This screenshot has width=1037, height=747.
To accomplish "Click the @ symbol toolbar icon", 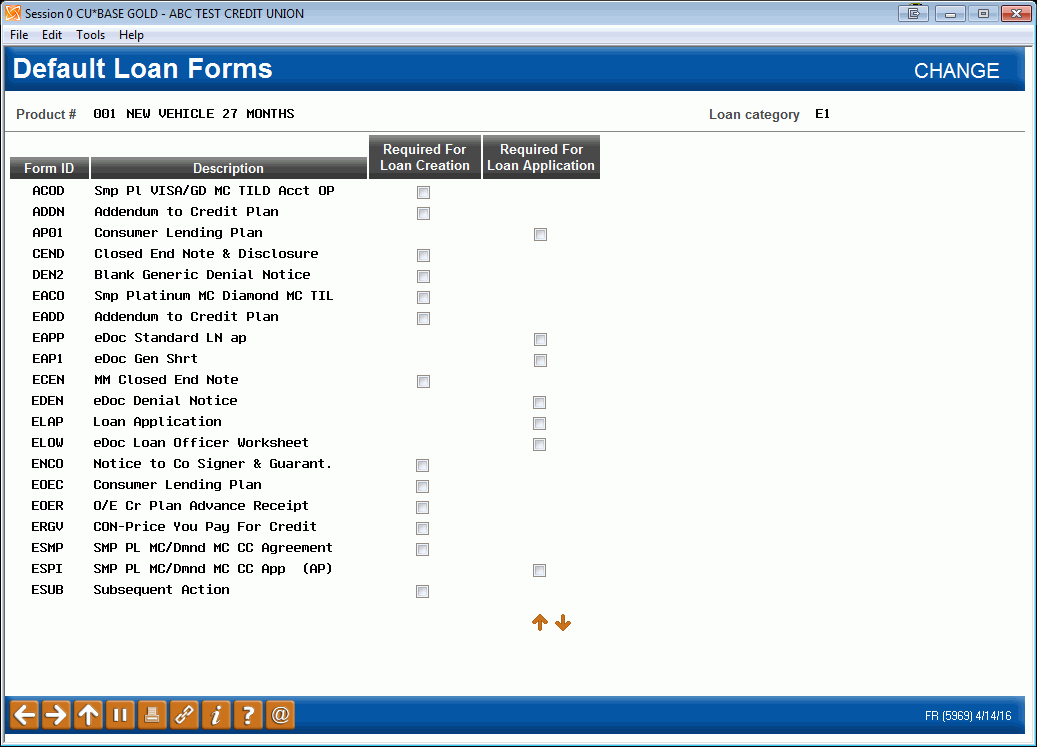I will (x=280, y=715).
